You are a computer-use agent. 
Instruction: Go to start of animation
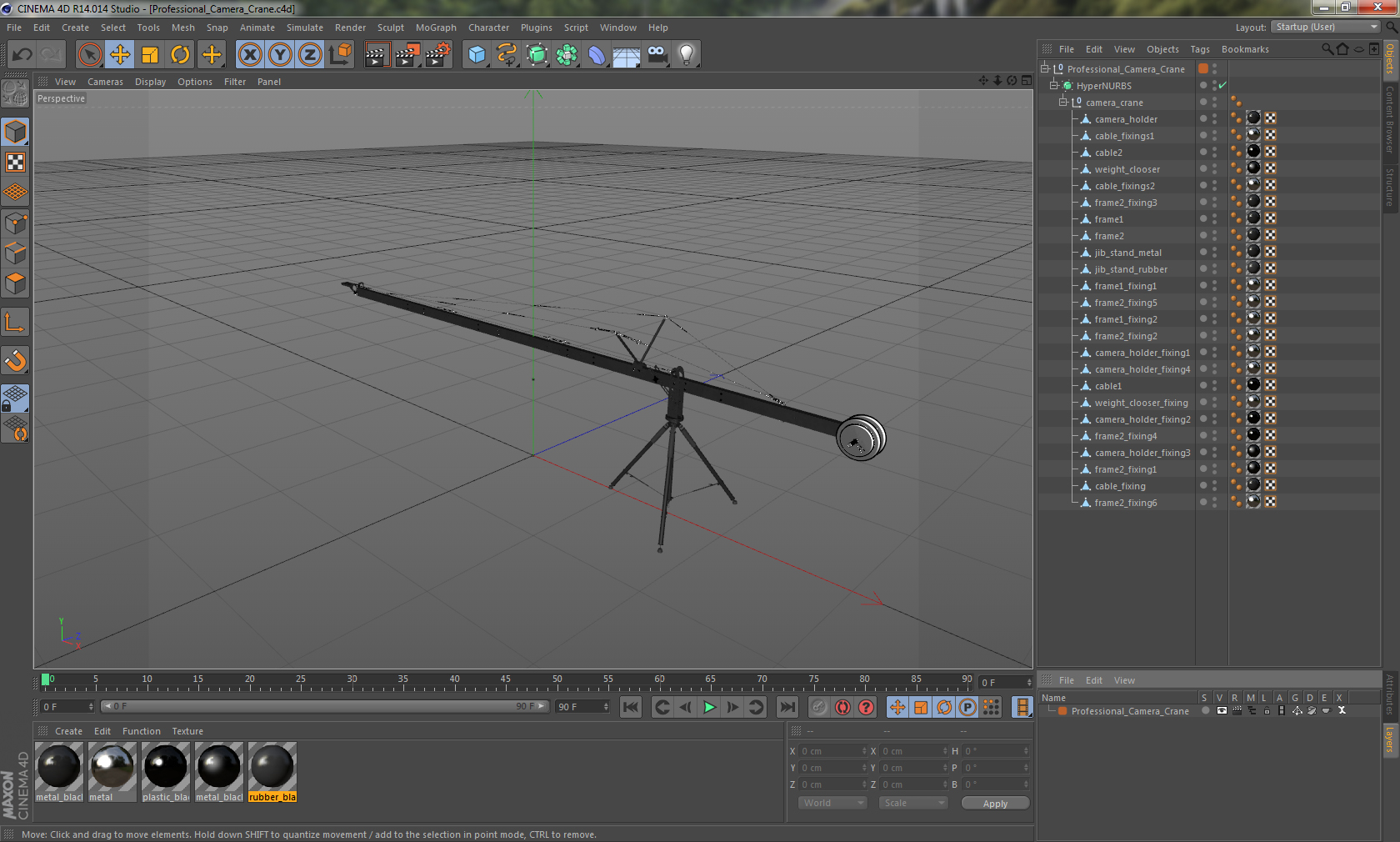(631, 707)
